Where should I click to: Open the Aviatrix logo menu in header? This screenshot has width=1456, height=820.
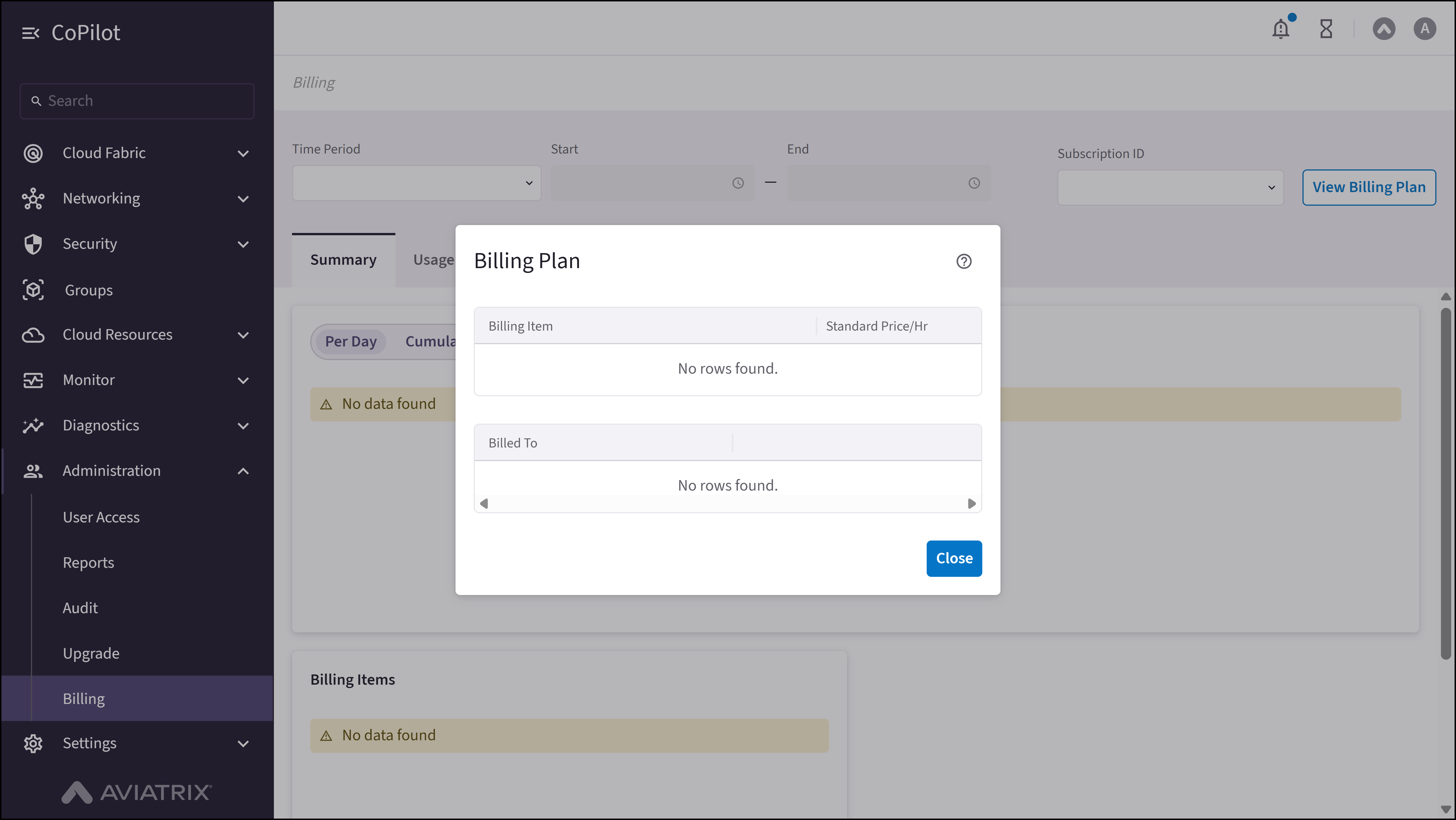(x=1384, y=29)
